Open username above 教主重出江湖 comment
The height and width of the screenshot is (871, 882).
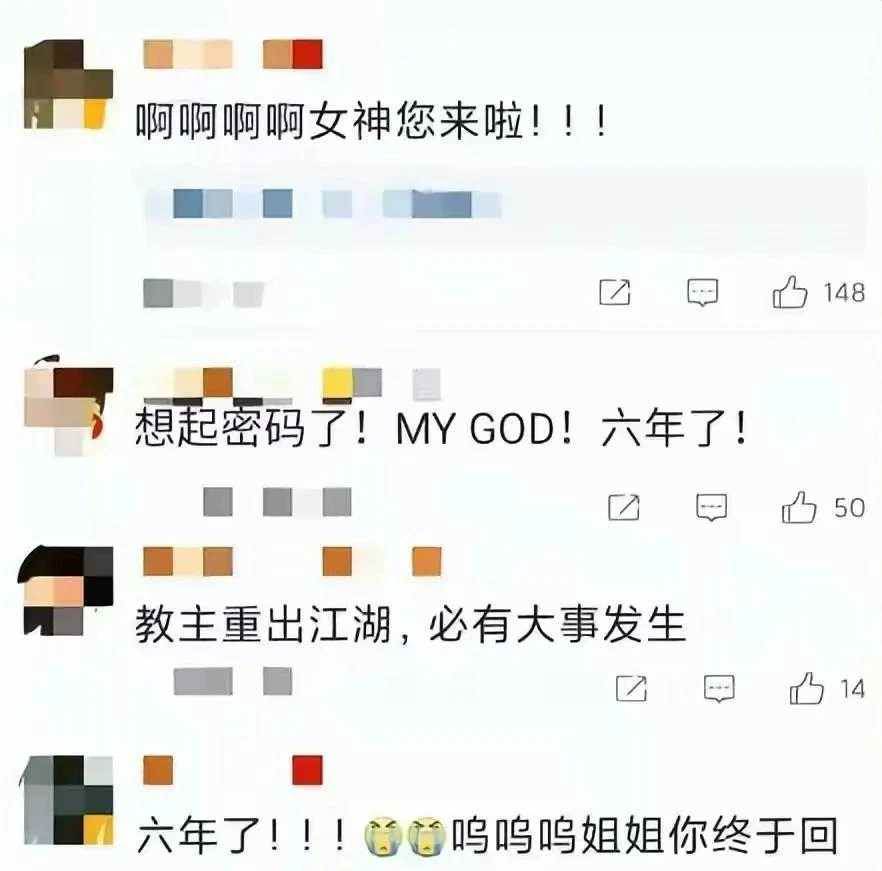pos(292,562)
